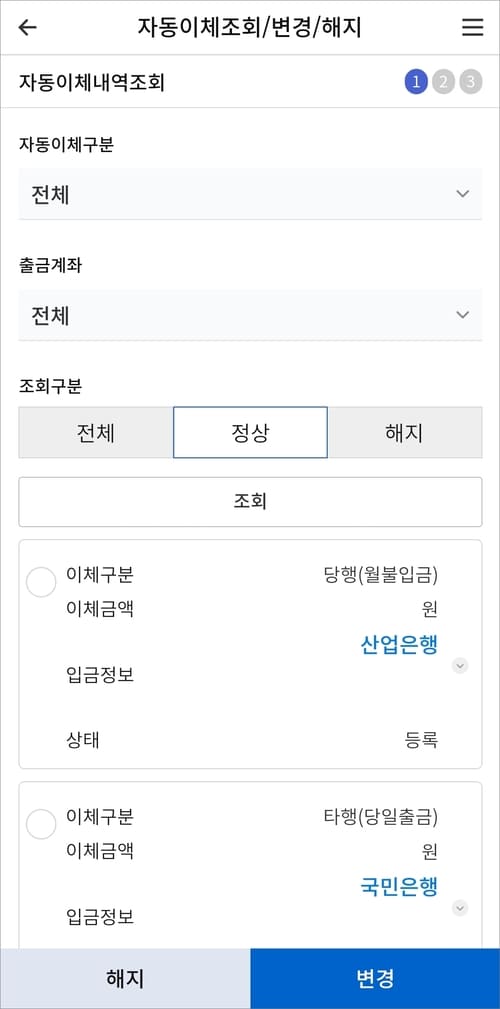Image resolution: width=500 pixels, height=1009 pixels.
Task: Select the 전체 tab under 조회구분
Action: pyautogui.click(x=96, y=432)
